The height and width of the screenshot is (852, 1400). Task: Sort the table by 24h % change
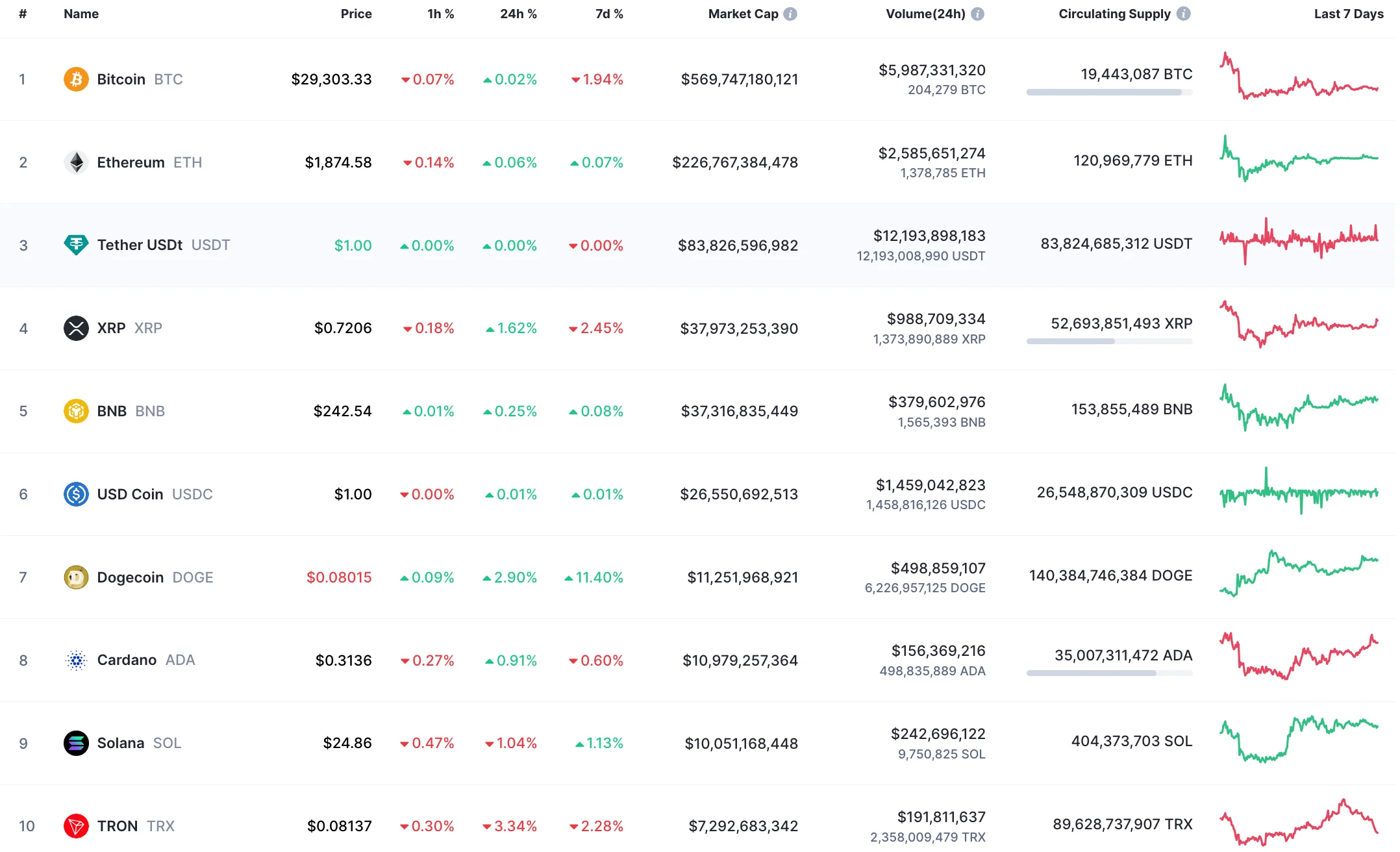tap(518, 13)
